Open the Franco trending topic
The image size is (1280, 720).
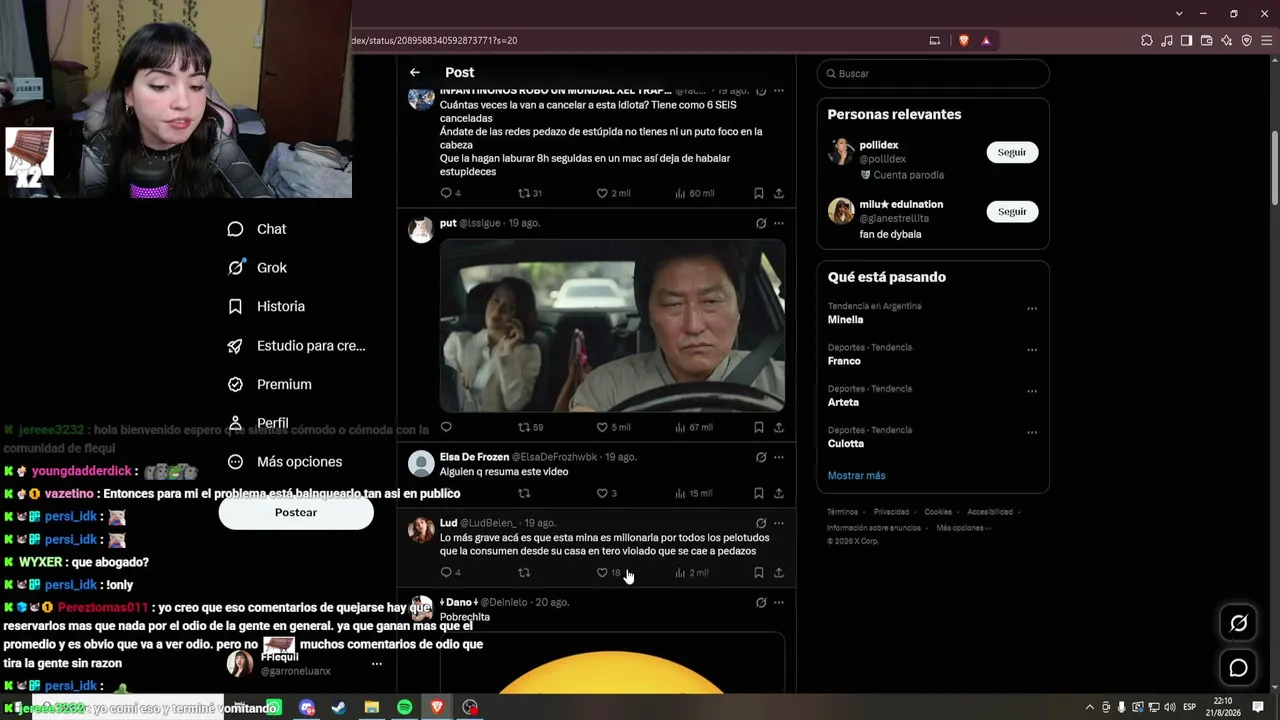pyautogui.click(x=844, y=361)
